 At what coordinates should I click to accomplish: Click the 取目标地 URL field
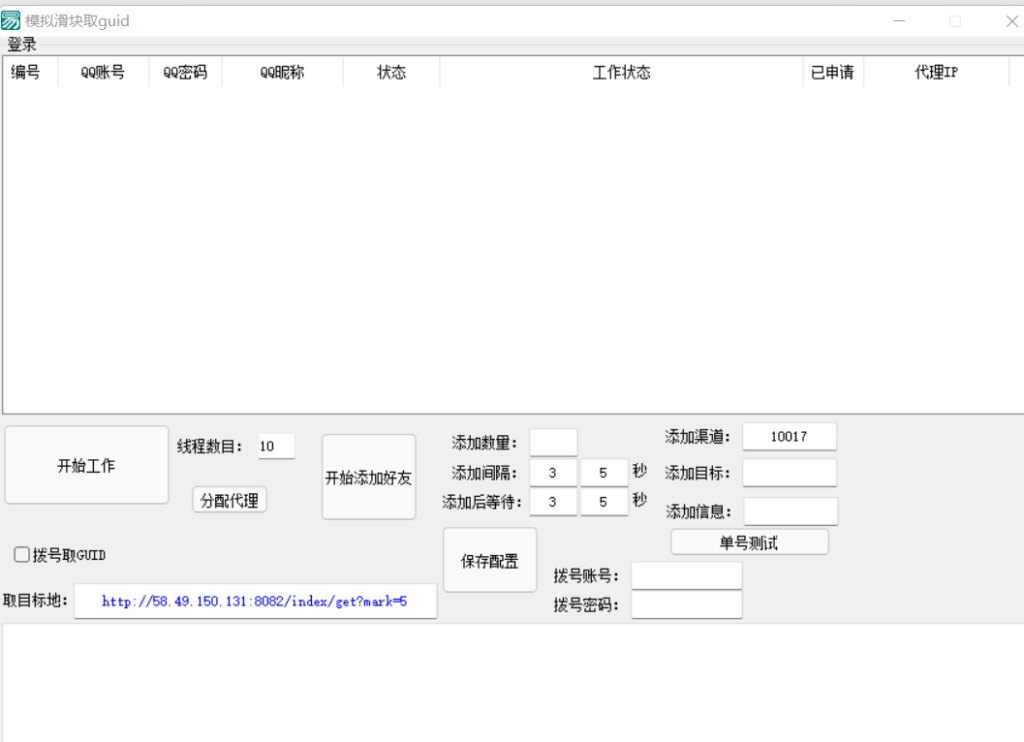point(255,602)
